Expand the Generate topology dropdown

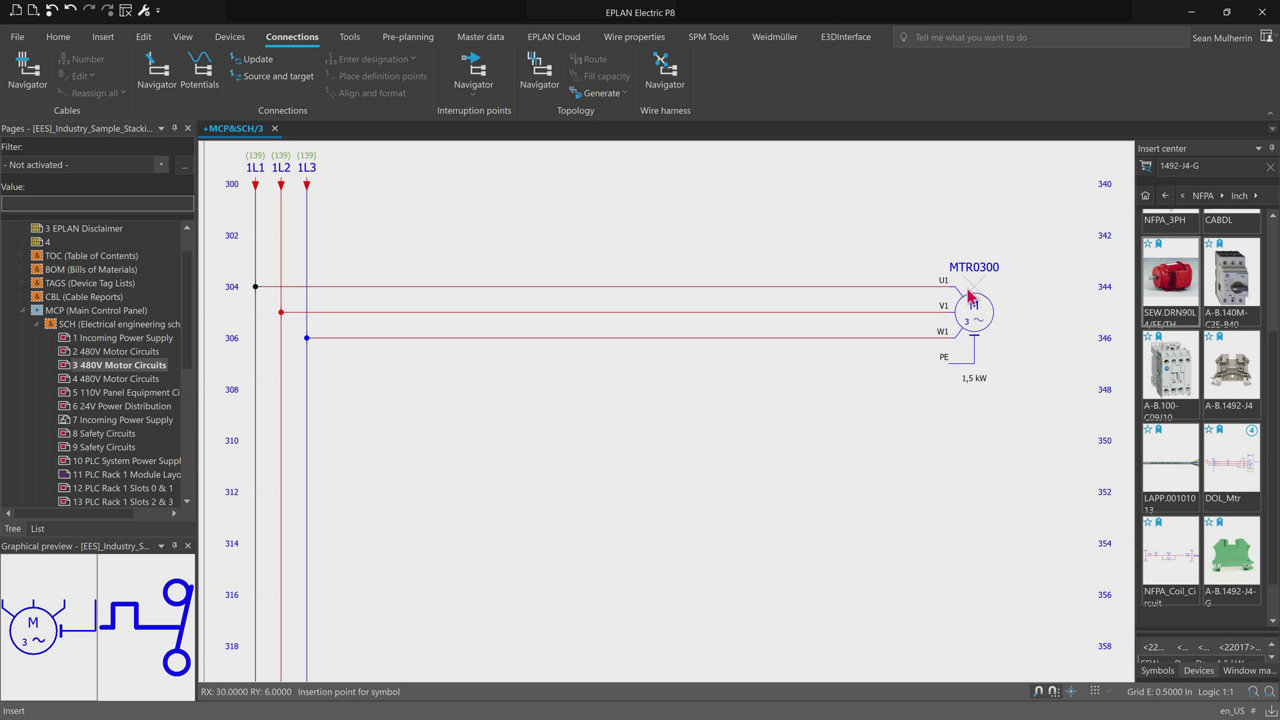pos(625,93)
